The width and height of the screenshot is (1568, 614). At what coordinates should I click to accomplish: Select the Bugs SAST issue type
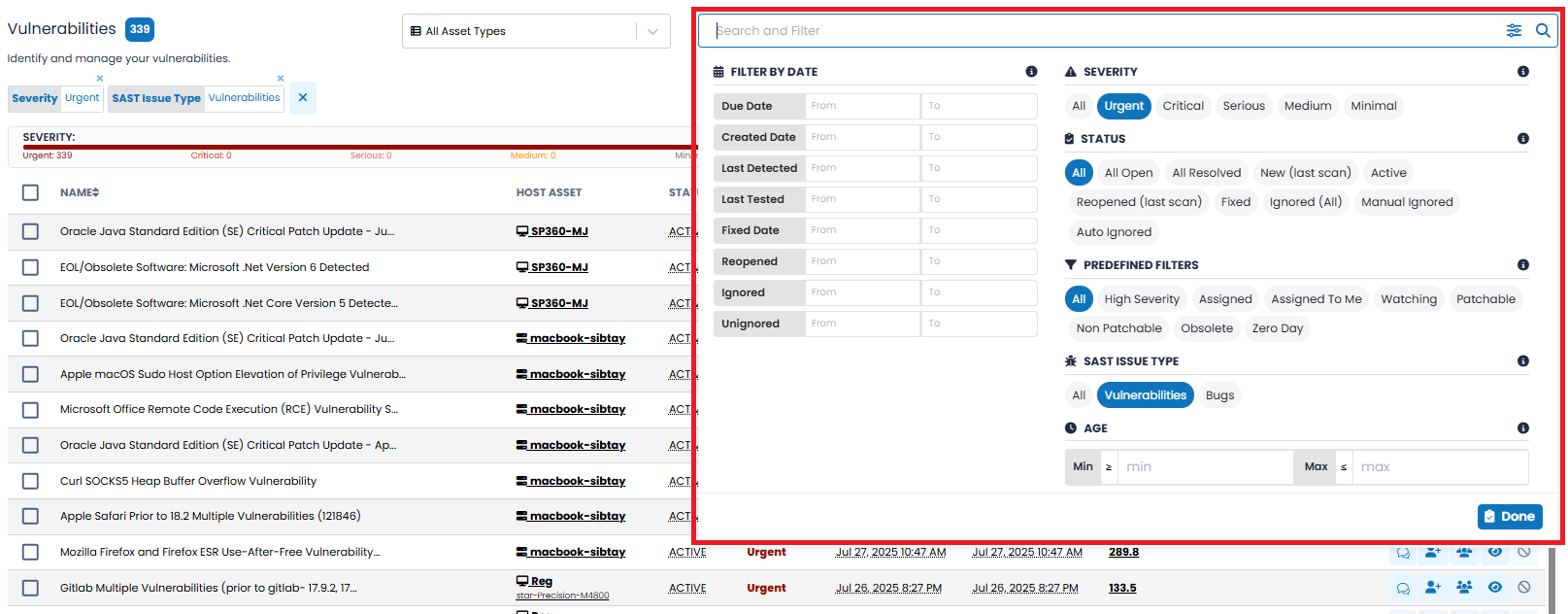(1219, 395)
